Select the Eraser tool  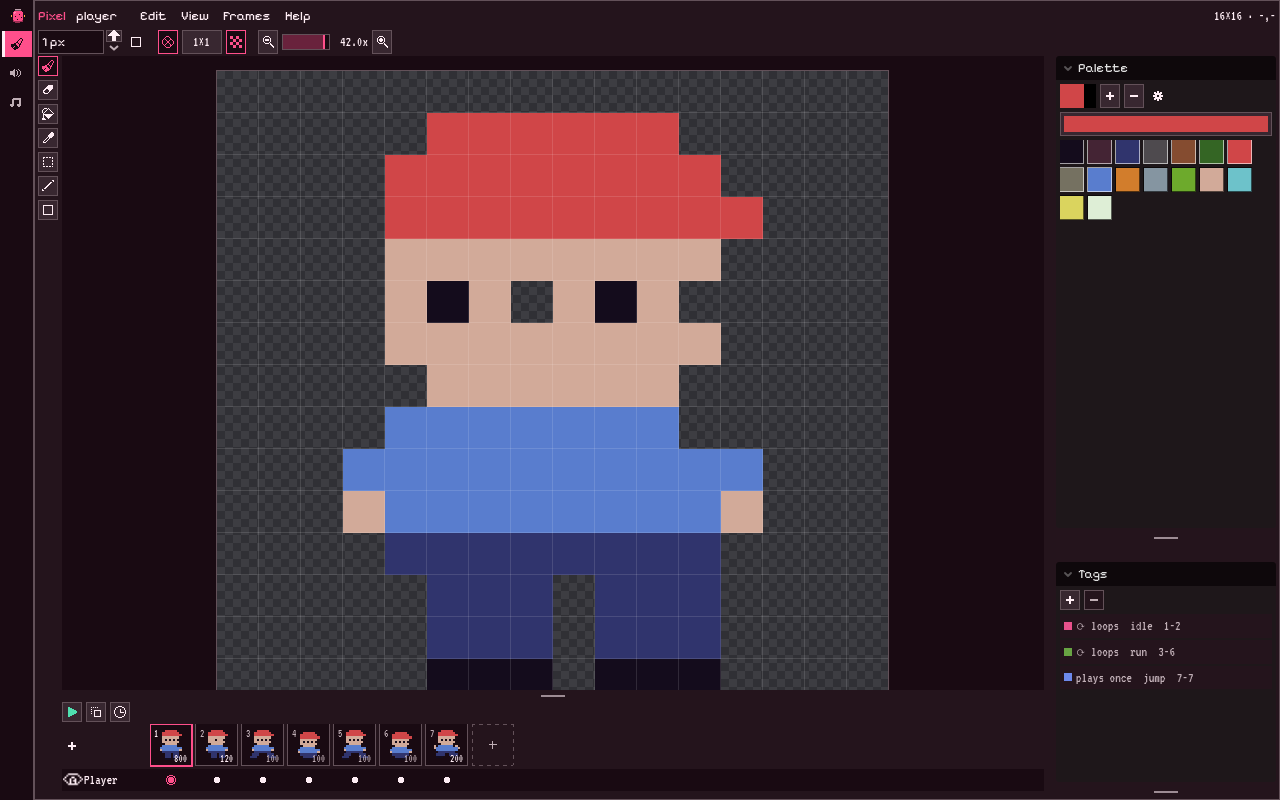point(48,90)
